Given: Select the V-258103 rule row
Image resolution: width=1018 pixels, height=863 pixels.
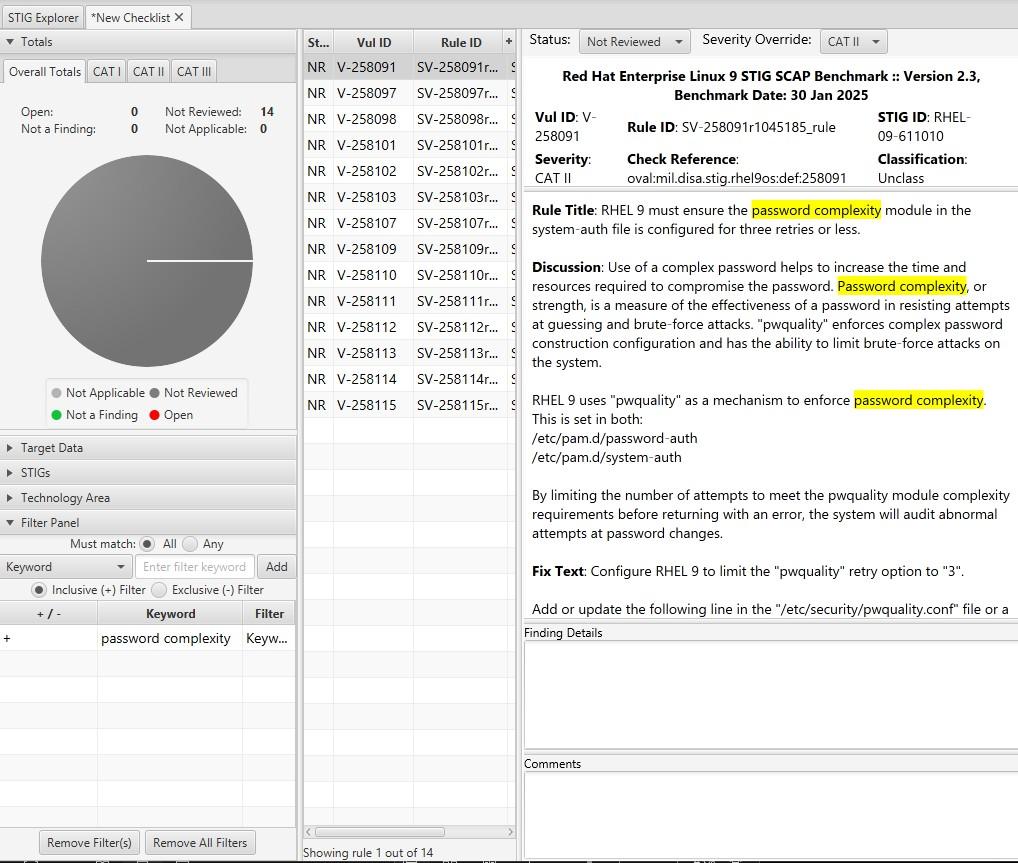Looking at the screenshot, I should (410, 197).
